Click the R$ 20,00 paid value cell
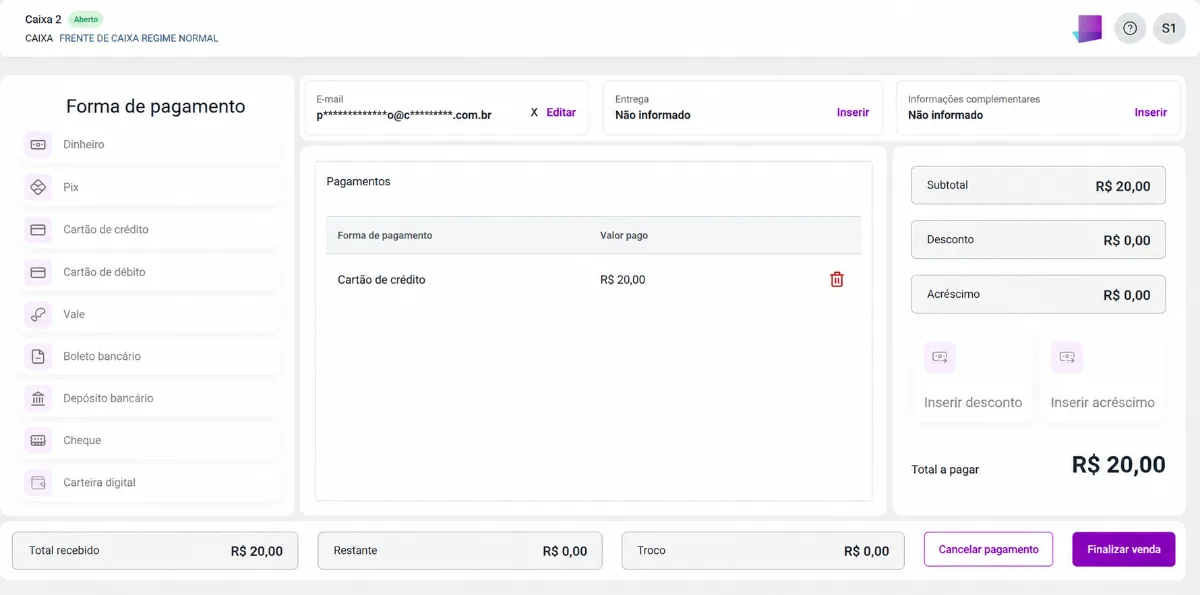 pyautogui.click(x=623, y=280)
